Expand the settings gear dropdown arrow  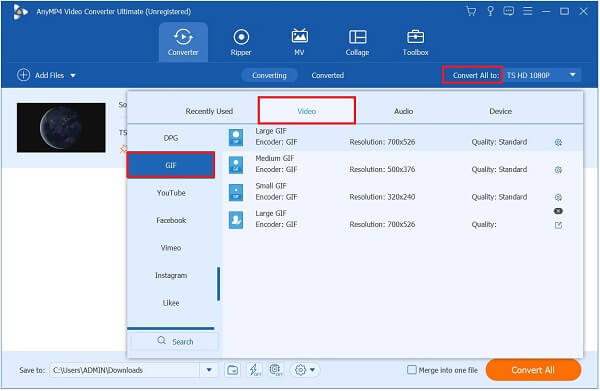point(313,370)
